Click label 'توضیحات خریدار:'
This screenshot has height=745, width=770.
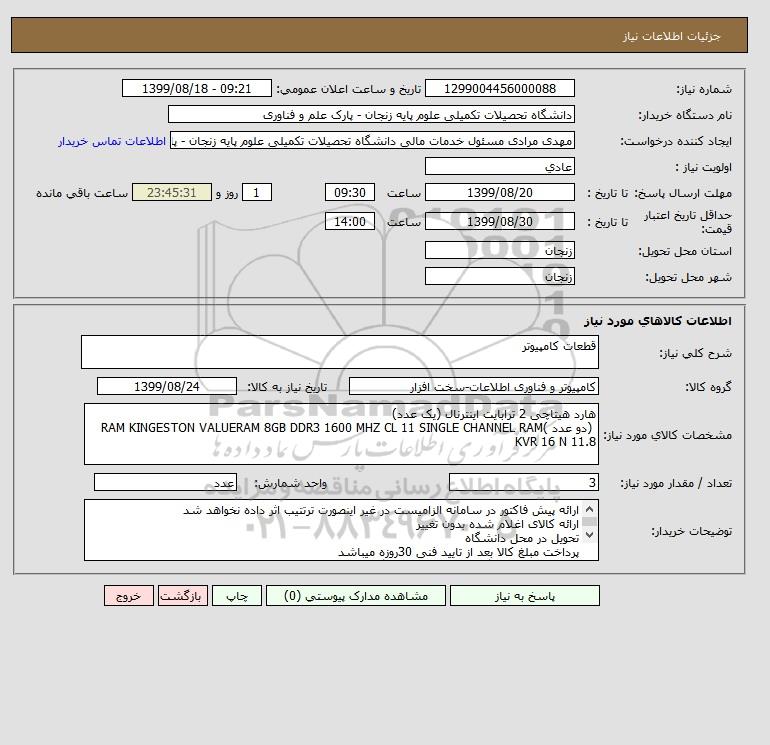coord(691,531)
